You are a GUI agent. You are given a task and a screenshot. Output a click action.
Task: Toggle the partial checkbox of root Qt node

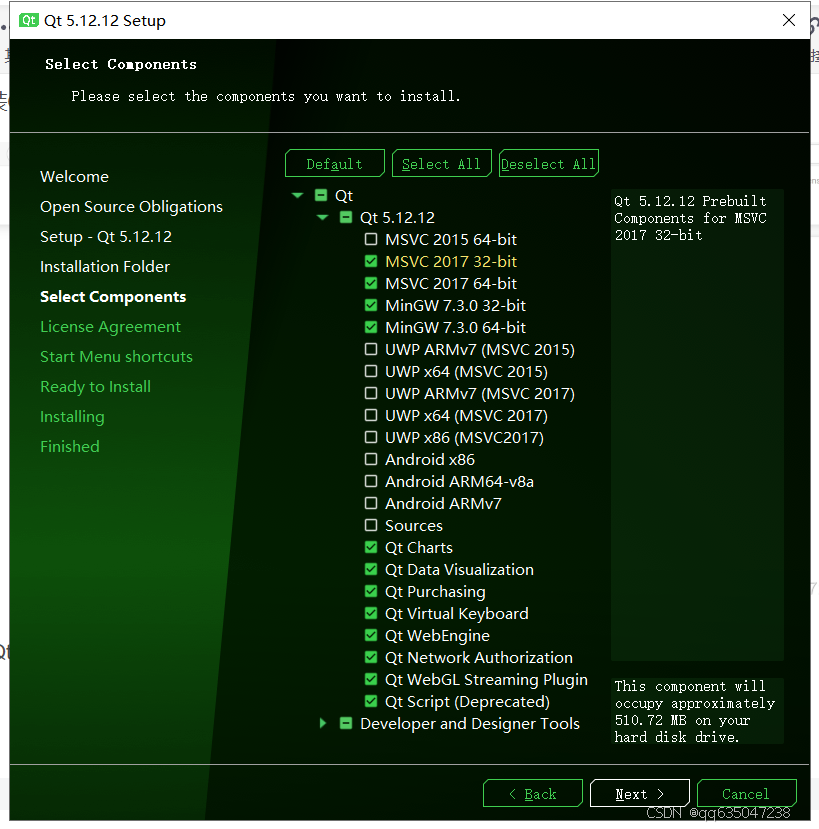coord(321,196)
